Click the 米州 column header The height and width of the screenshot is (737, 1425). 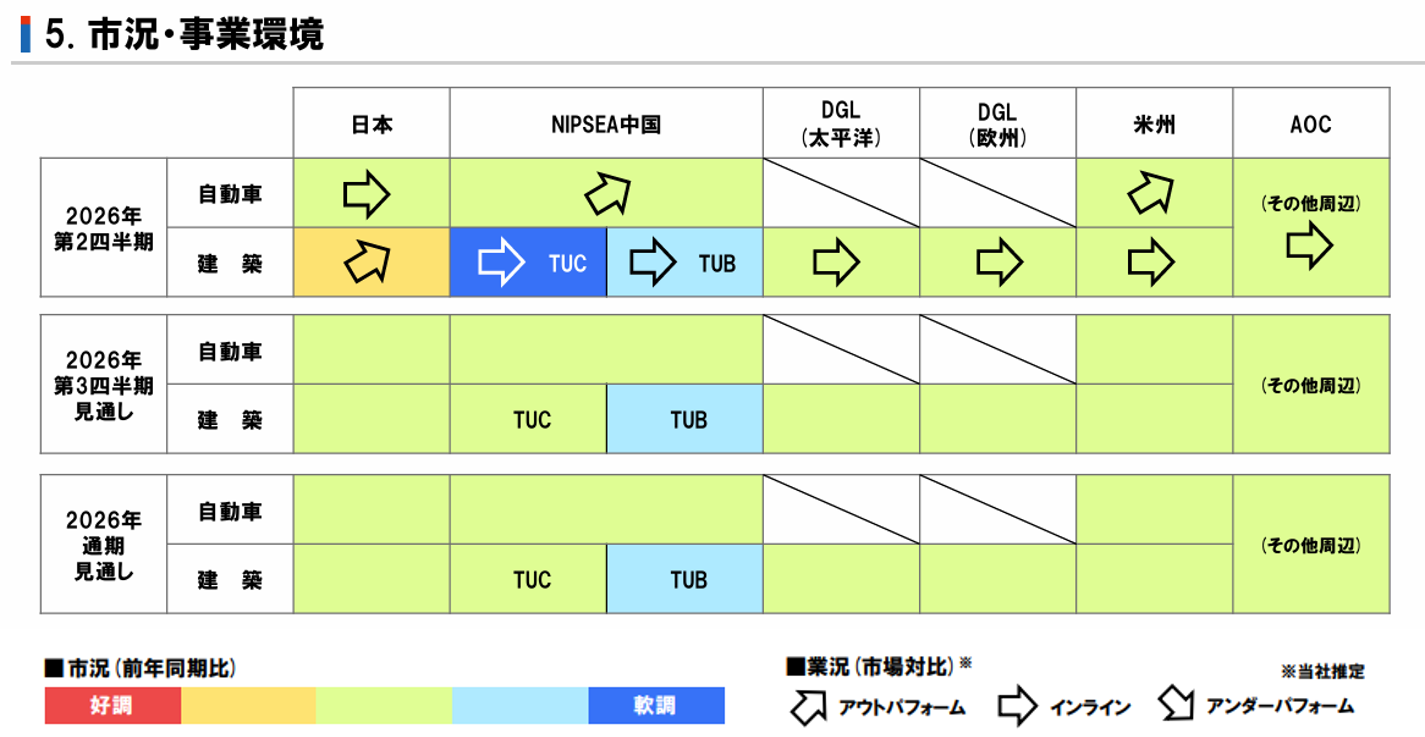point(1154,123)
